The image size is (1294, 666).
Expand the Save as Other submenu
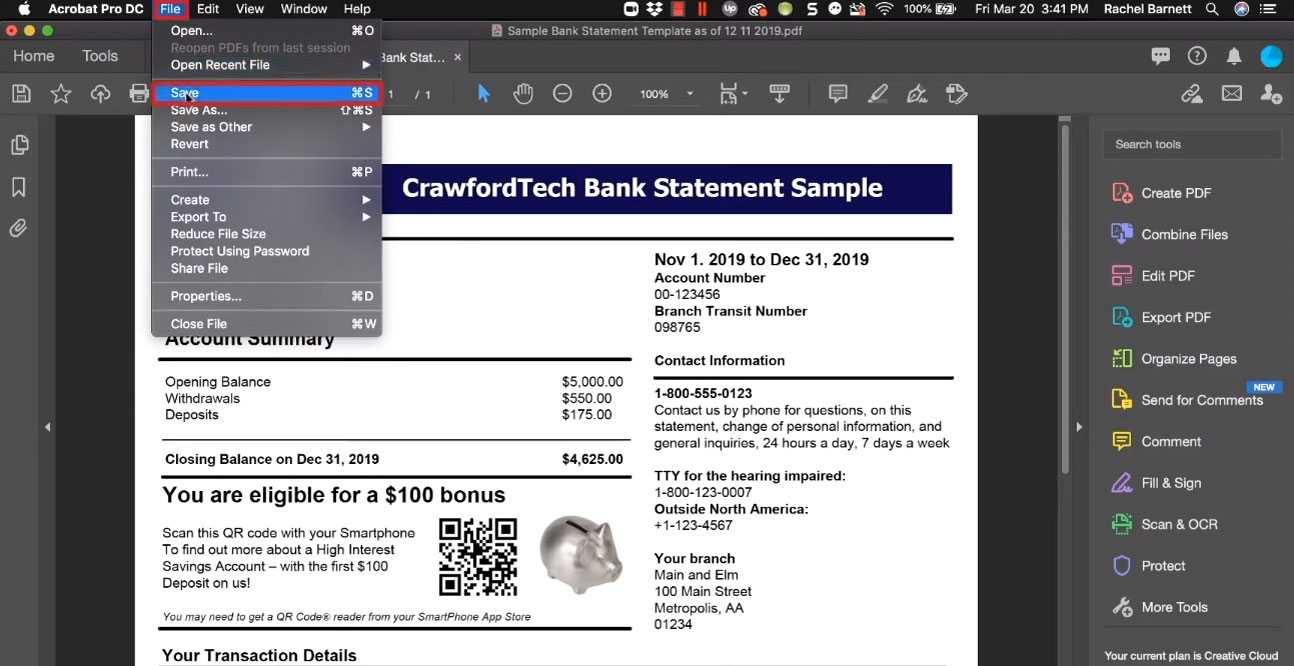pos(267,127)
